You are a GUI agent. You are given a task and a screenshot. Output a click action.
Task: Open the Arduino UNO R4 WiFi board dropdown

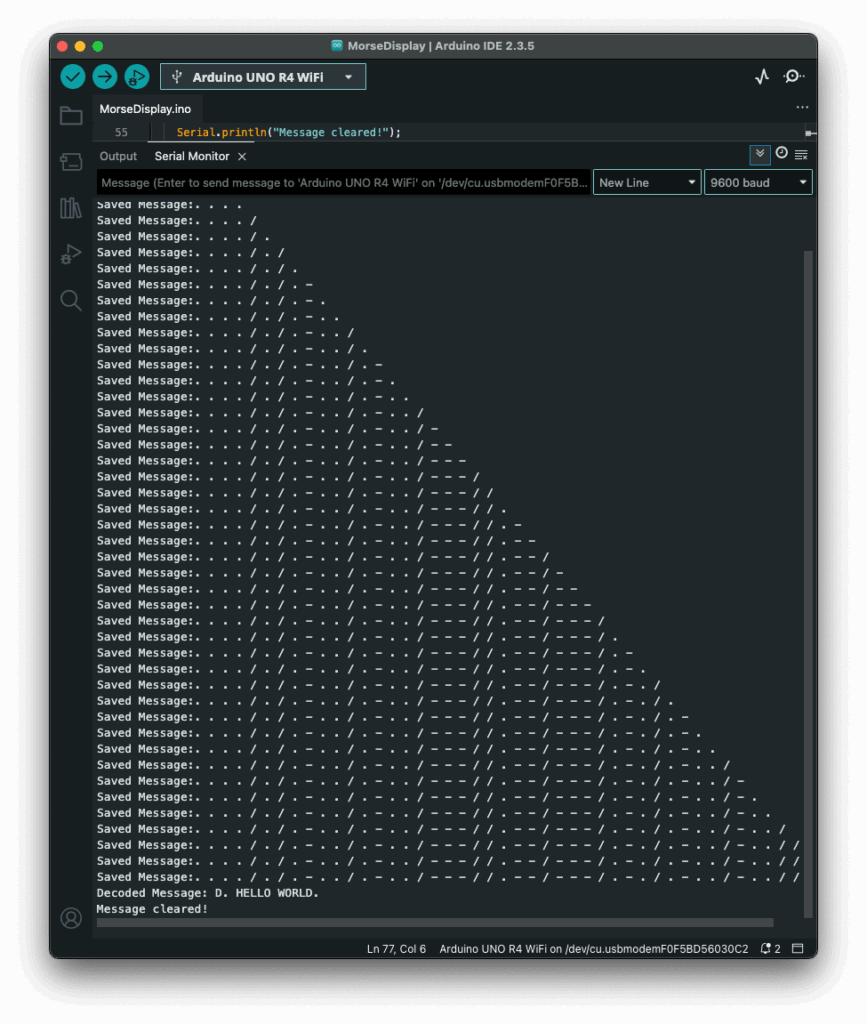tap(263, 77)
